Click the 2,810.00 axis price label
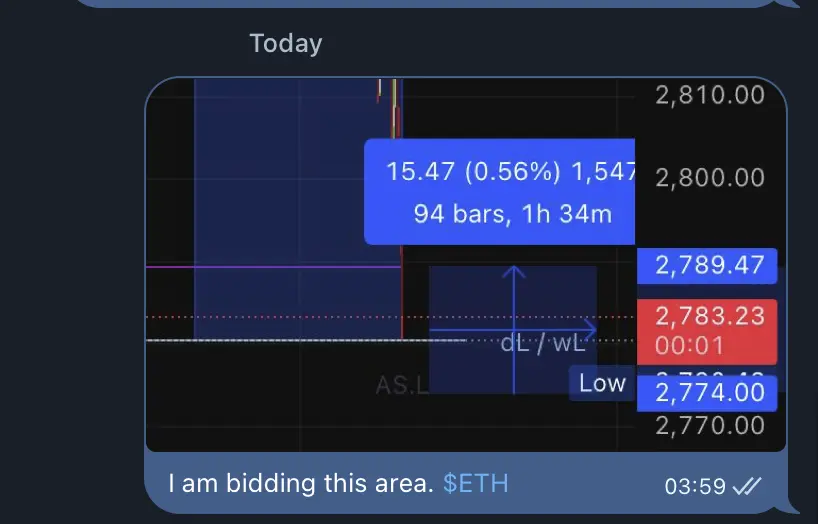Screen dimensions: 818x524 (710, 95)
